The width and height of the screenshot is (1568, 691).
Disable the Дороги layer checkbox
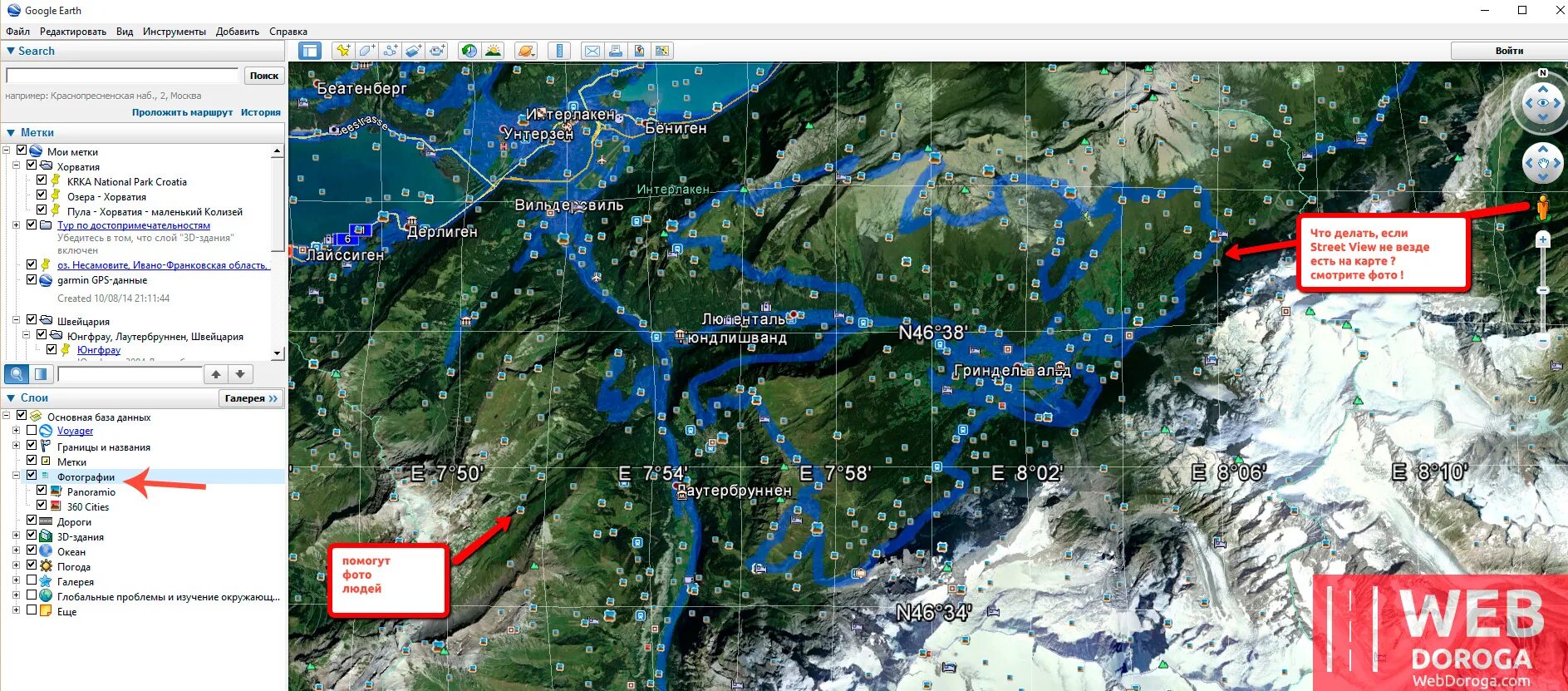coord(32,521)
